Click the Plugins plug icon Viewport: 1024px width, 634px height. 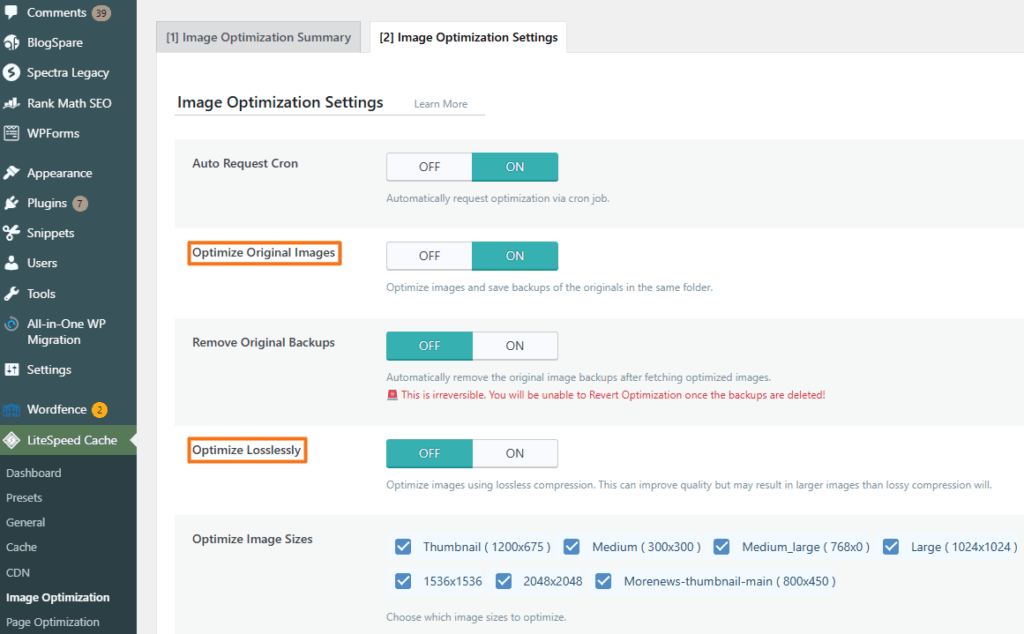11,203
